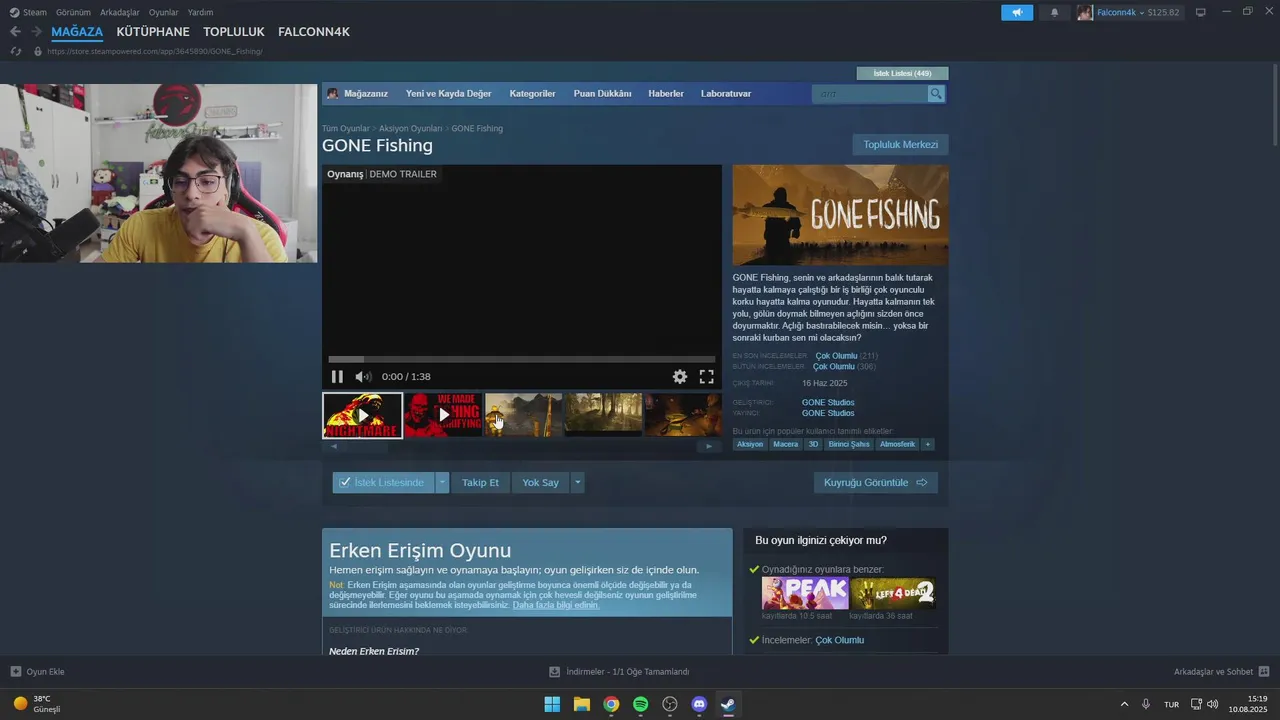Open Arkadaşlar ve Sohbet panel

click(x=1221, y=672)
